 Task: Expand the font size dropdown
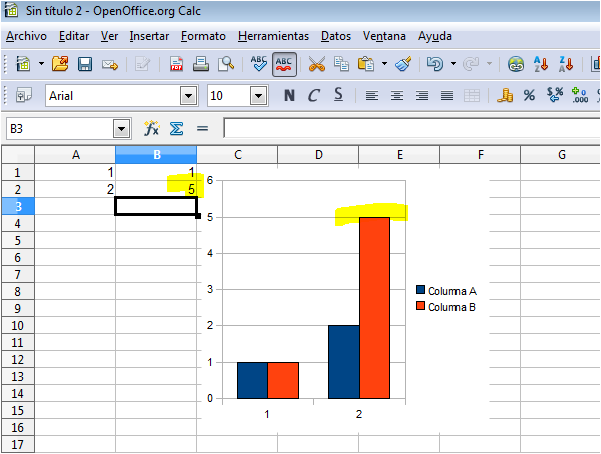[259, 96]
